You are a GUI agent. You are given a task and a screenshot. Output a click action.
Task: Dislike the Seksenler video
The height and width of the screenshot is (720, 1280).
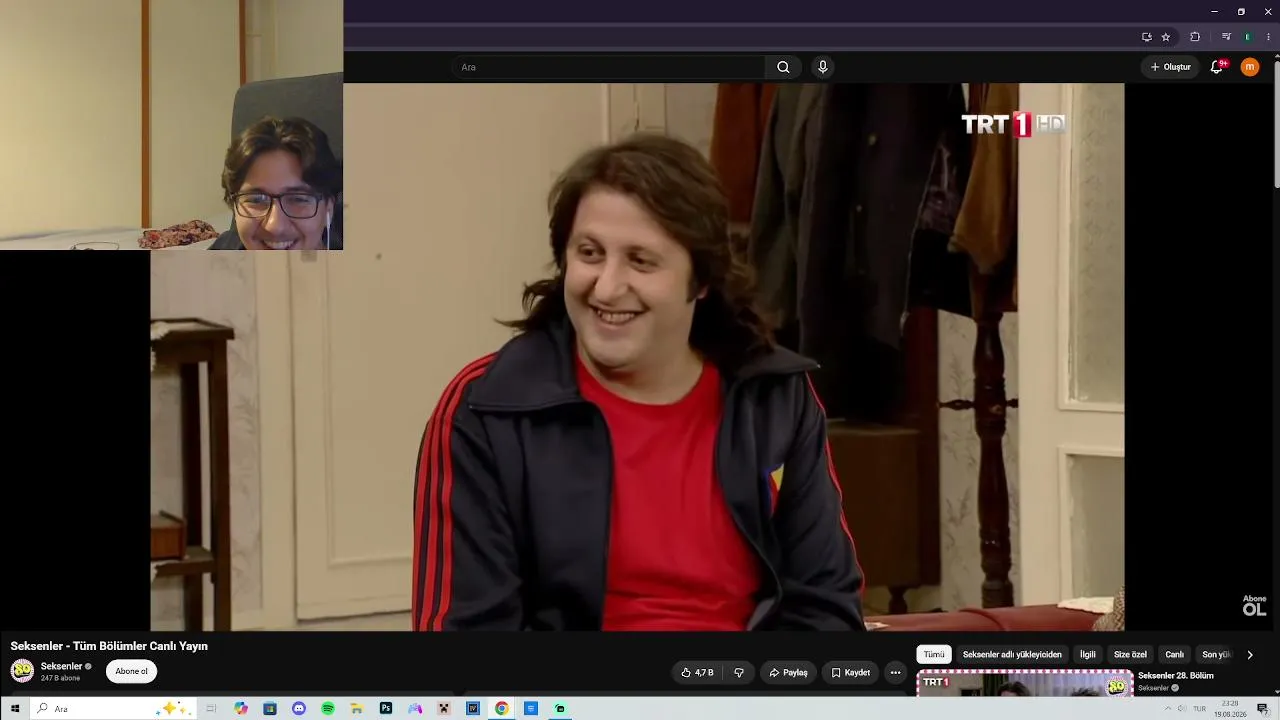pos(739,673)
